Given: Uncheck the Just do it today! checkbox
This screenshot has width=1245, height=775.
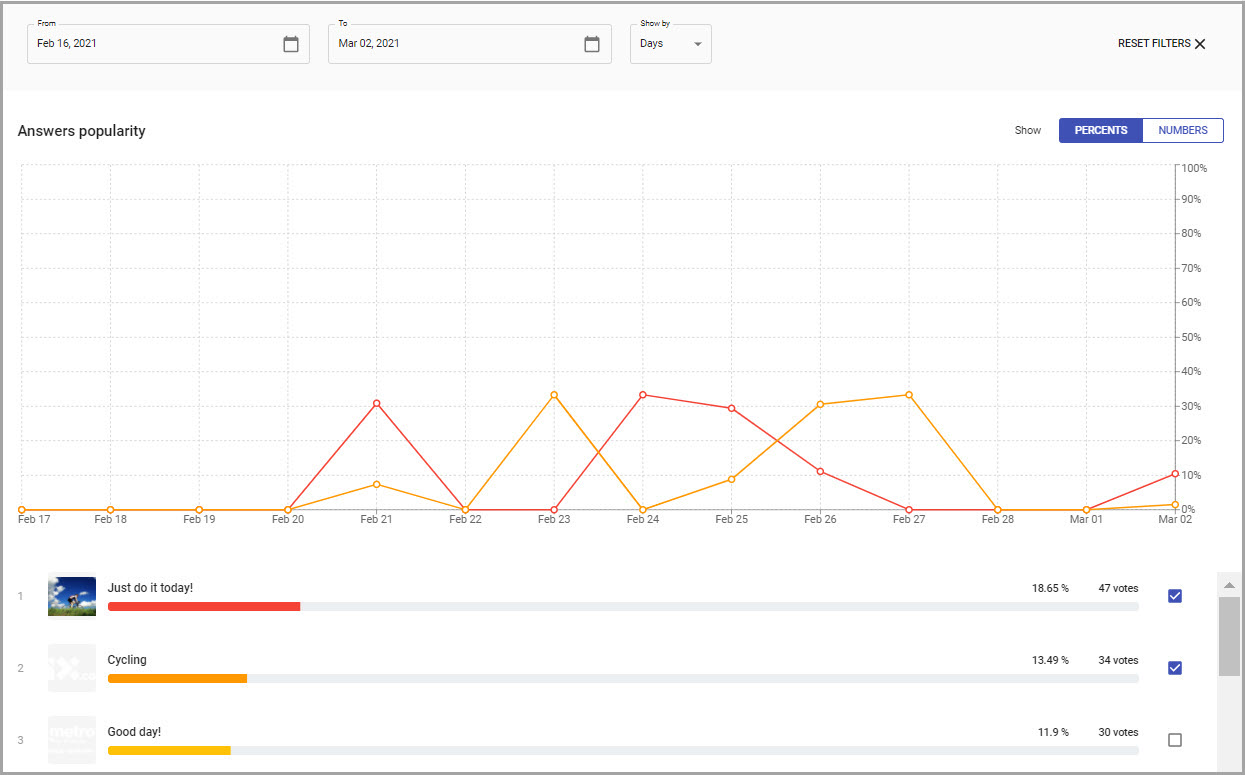Looking at the screenshot, I should [x=1175, y=596].
